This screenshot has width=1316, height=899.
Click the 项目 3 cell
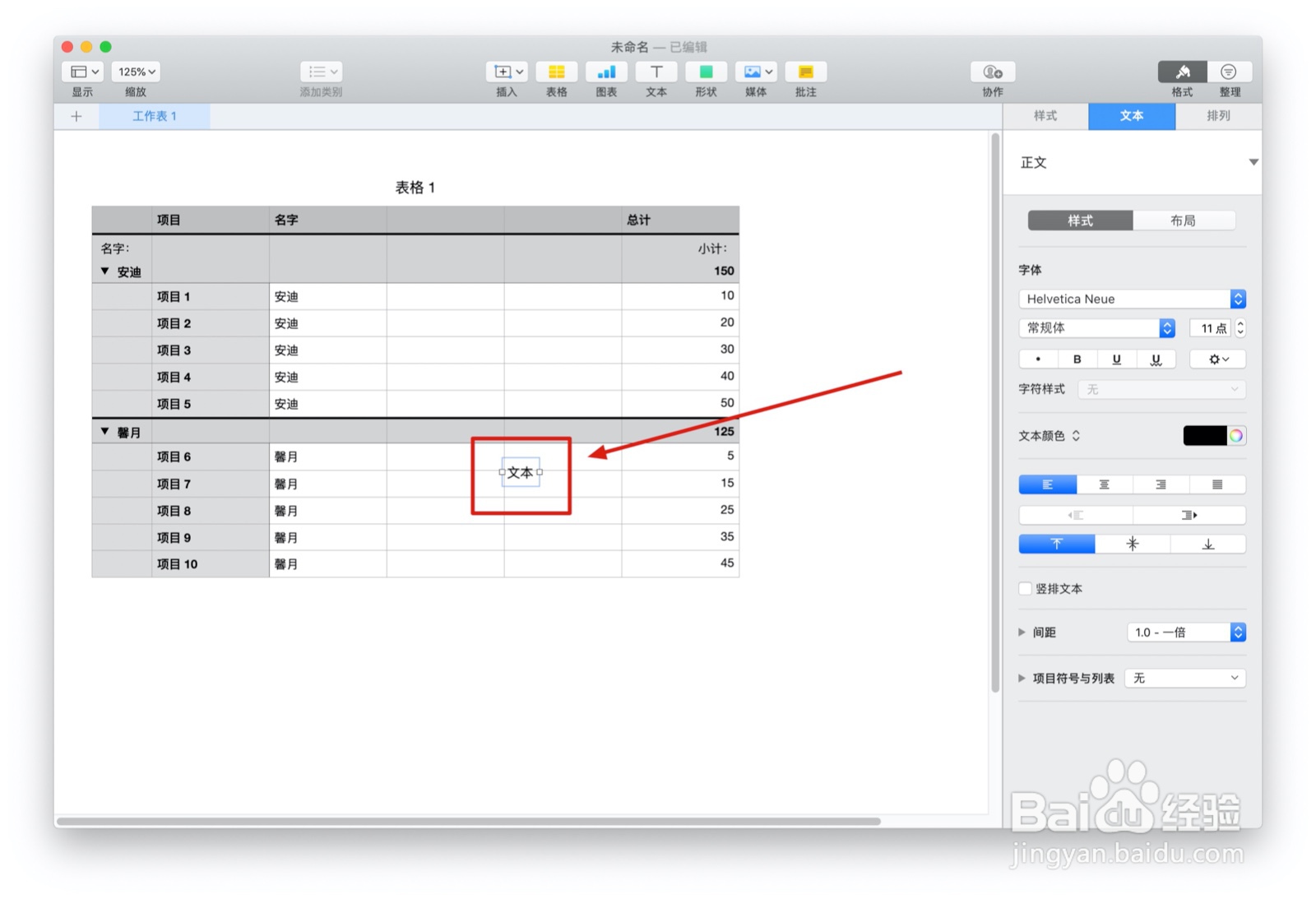(x=211, y=350)
